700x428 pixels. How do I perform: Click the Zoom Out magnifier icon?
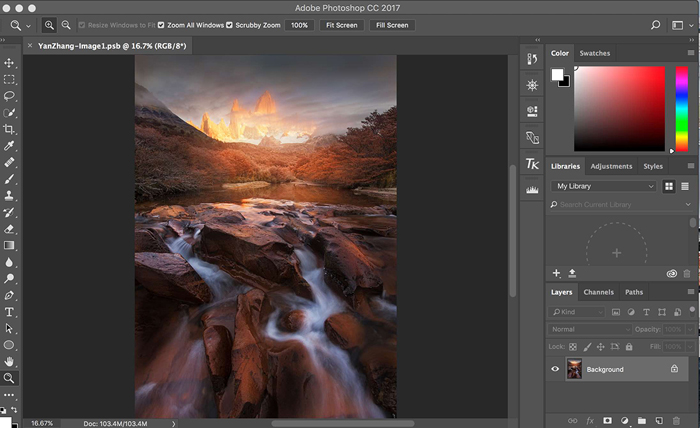coord(66,24)
